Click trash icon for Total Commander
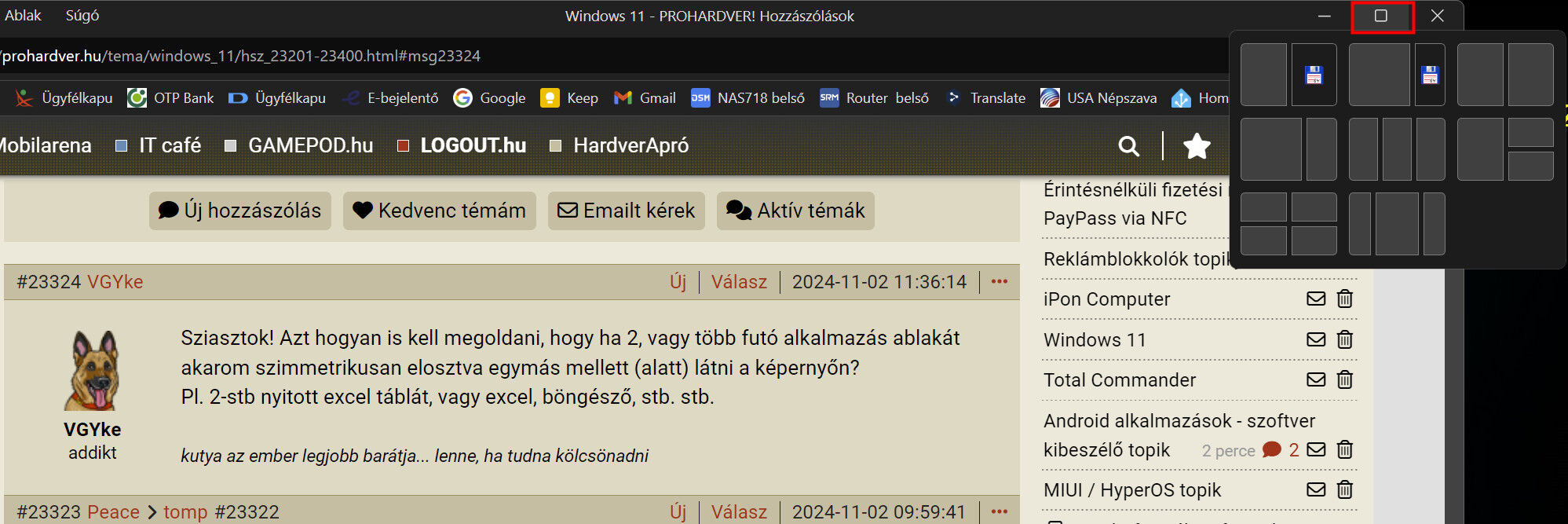The image size is (1568, 524). [x=1345, y=379]
